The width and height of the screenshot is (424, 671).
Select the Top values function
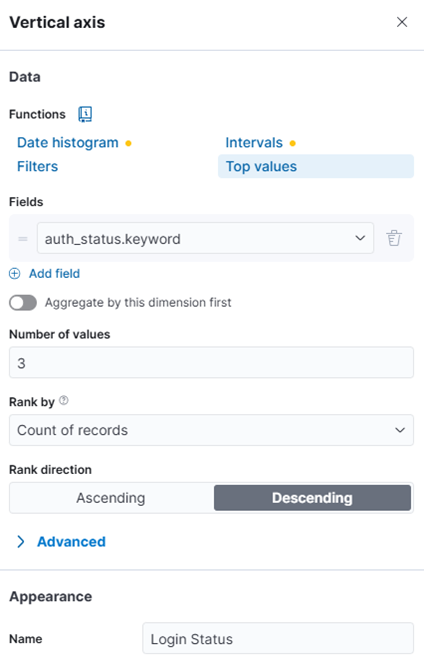316,166
